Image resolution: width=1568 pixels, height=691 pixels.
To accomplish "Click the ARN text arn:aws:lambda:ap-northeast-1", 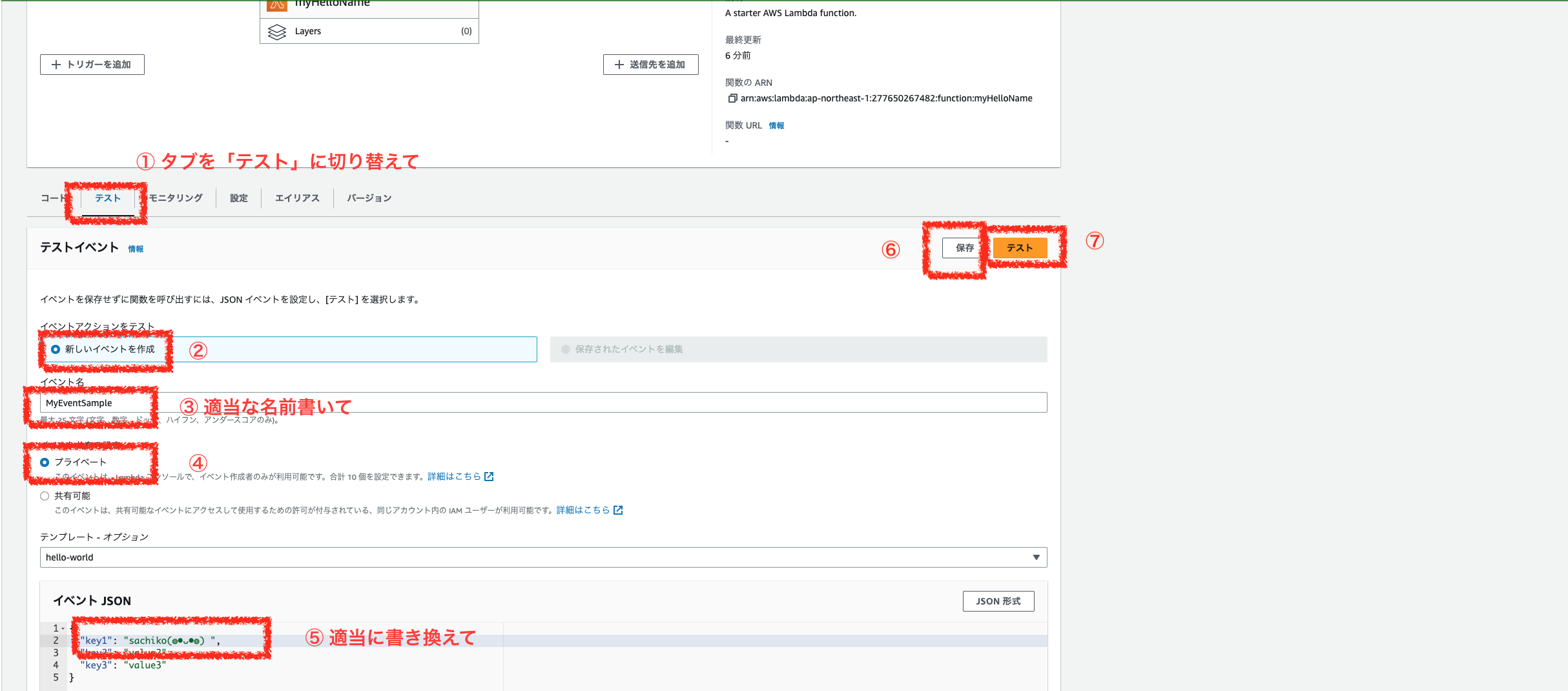I will [x=887, y=98].
